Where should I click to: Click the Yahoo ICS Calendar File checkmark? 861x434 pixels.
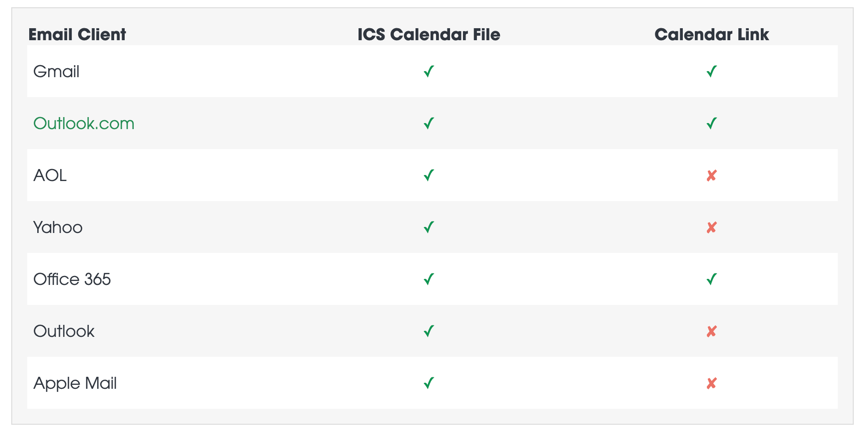point(428,228)
